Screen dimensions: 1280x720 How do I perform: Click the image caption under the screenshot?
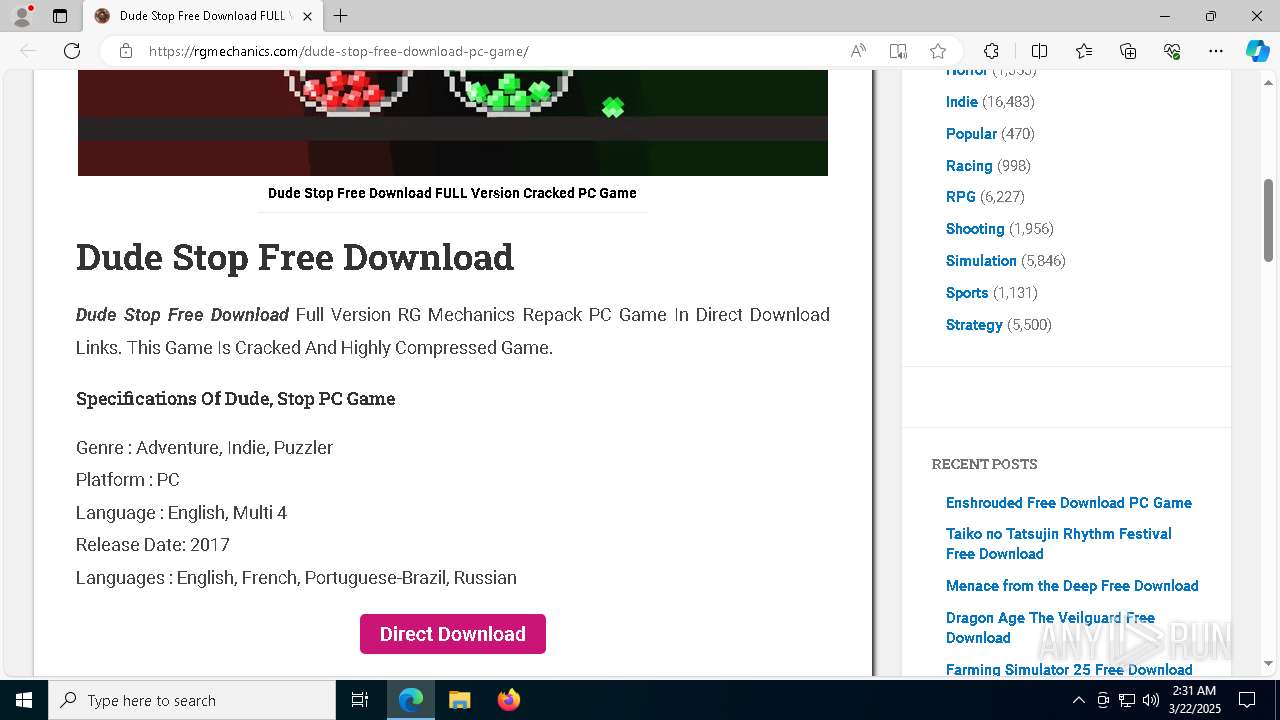click(452, 193)
